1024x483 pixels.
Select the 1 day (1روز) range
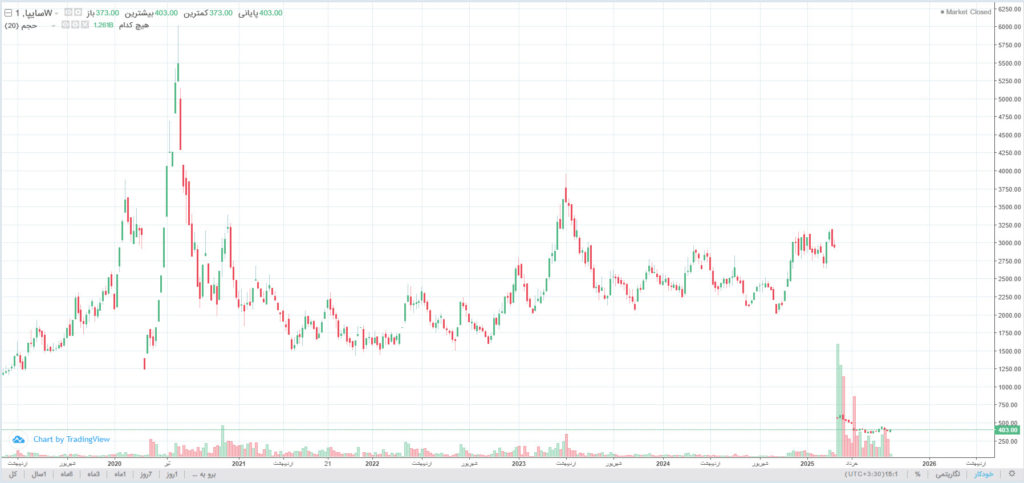tap(170, 474)
